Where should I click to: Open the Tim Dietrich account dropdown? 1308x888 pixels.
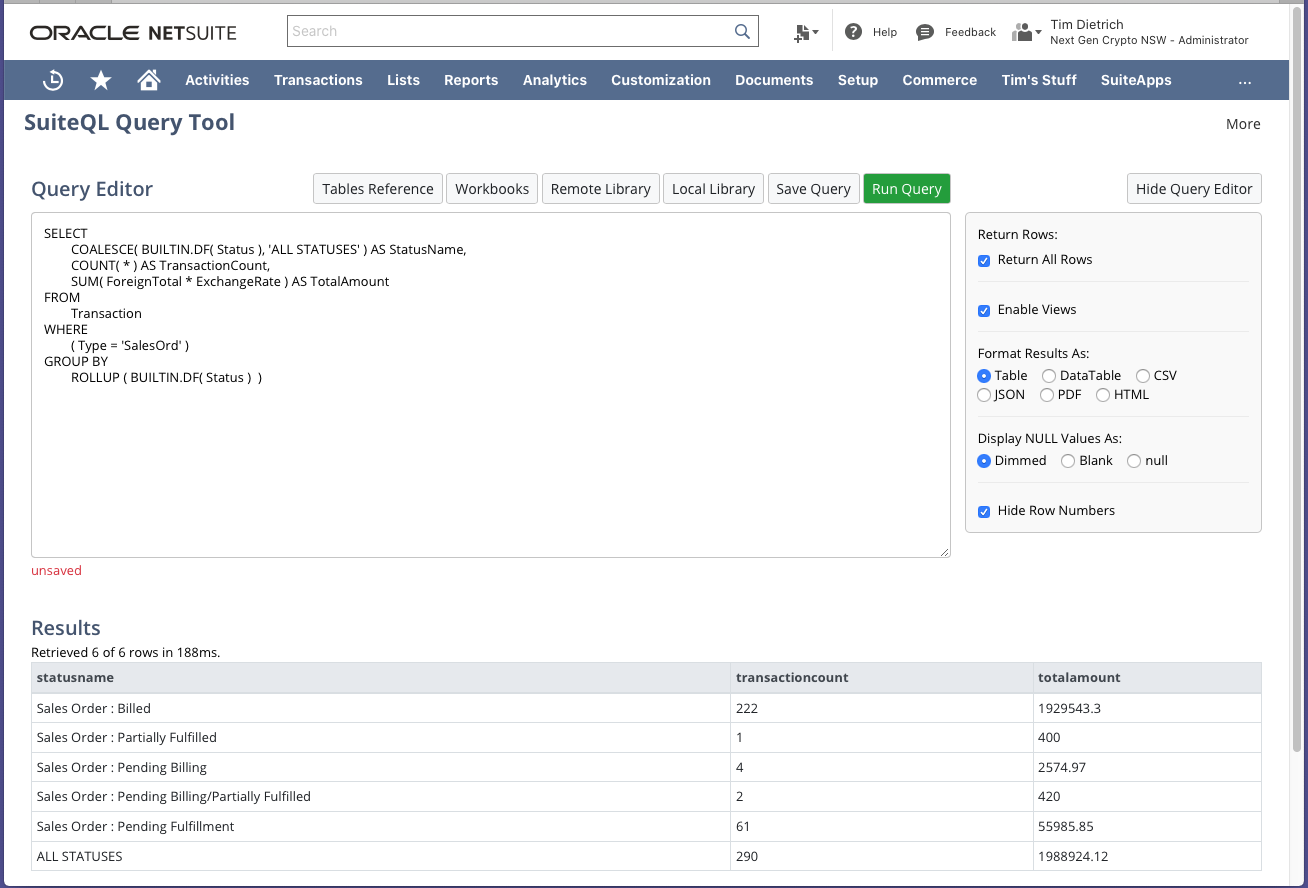pyautogui.click(x=1149, y=32)
